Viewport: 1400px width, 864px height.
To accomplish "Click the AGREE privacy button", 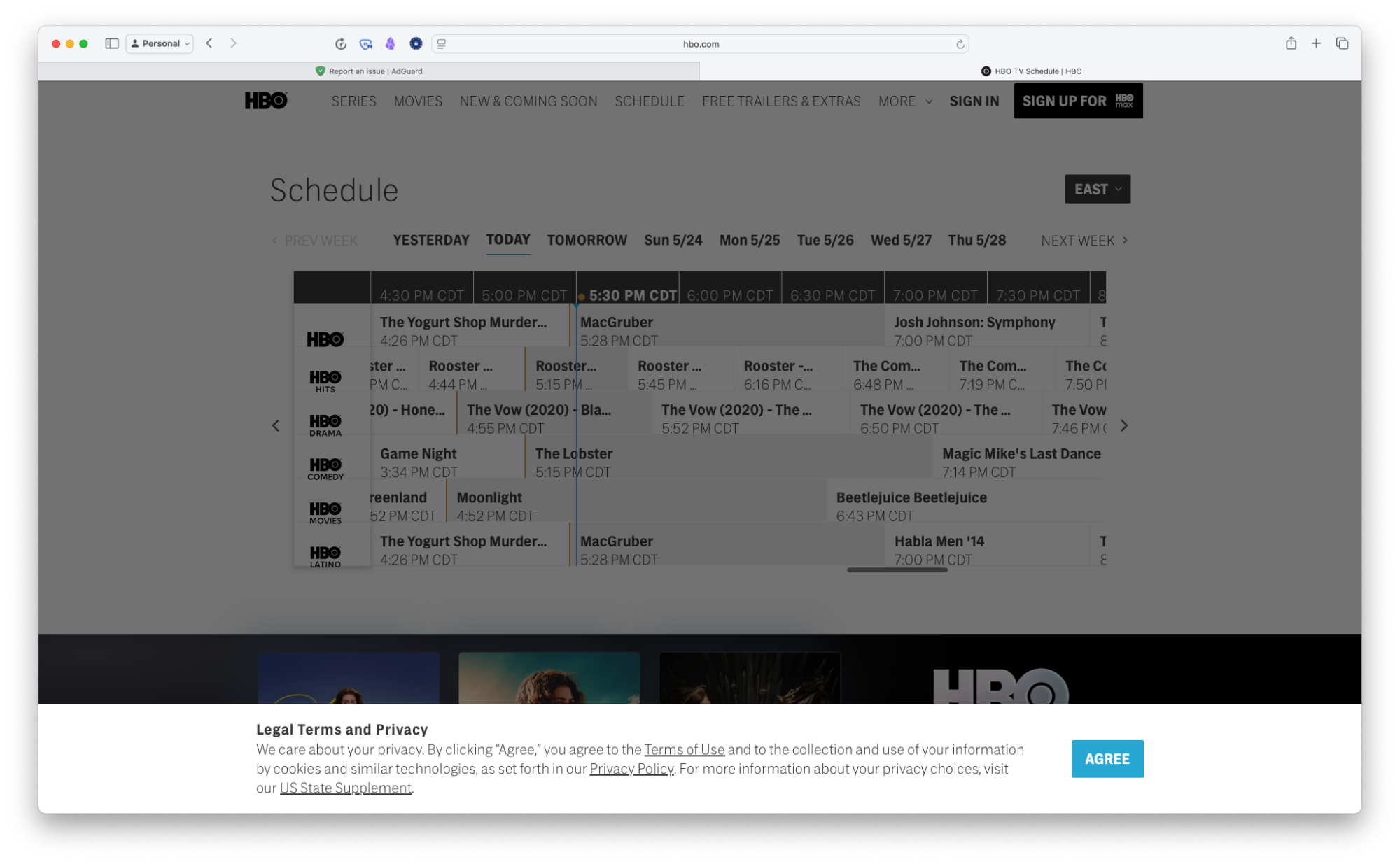I will 1107,758.
